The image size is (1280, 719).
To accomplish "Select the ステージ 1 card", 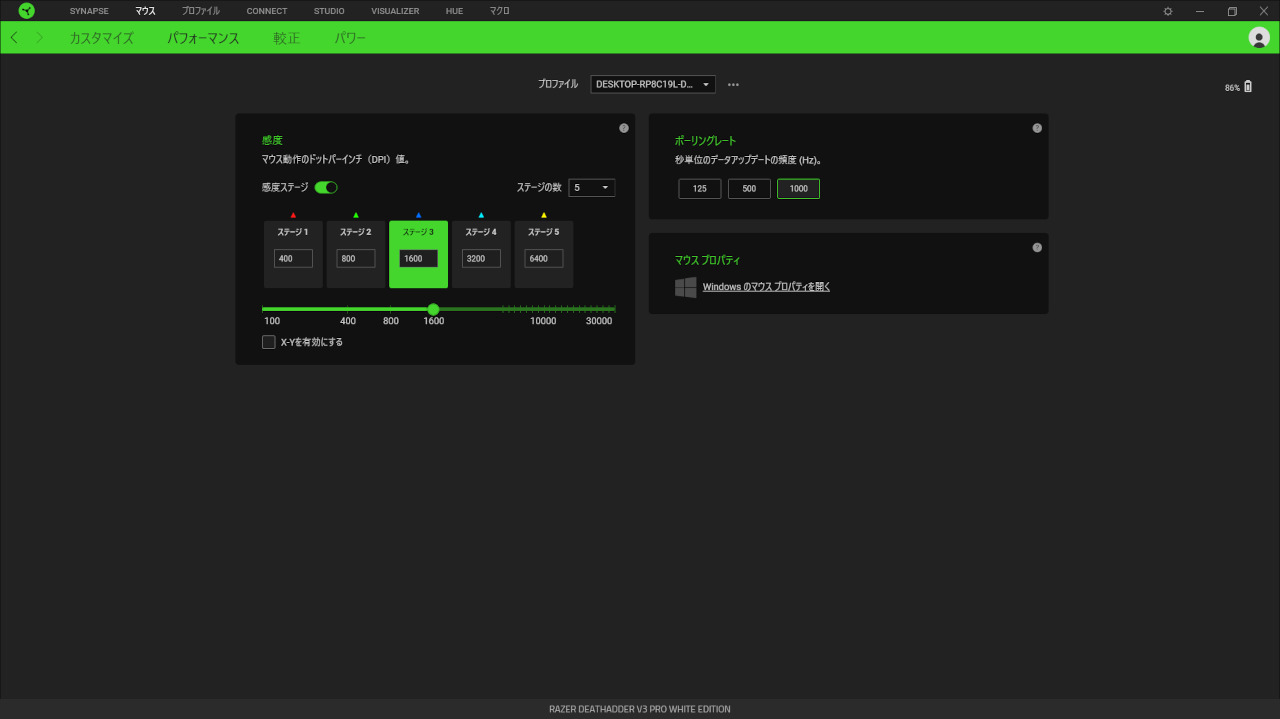I will pos(293,254).
